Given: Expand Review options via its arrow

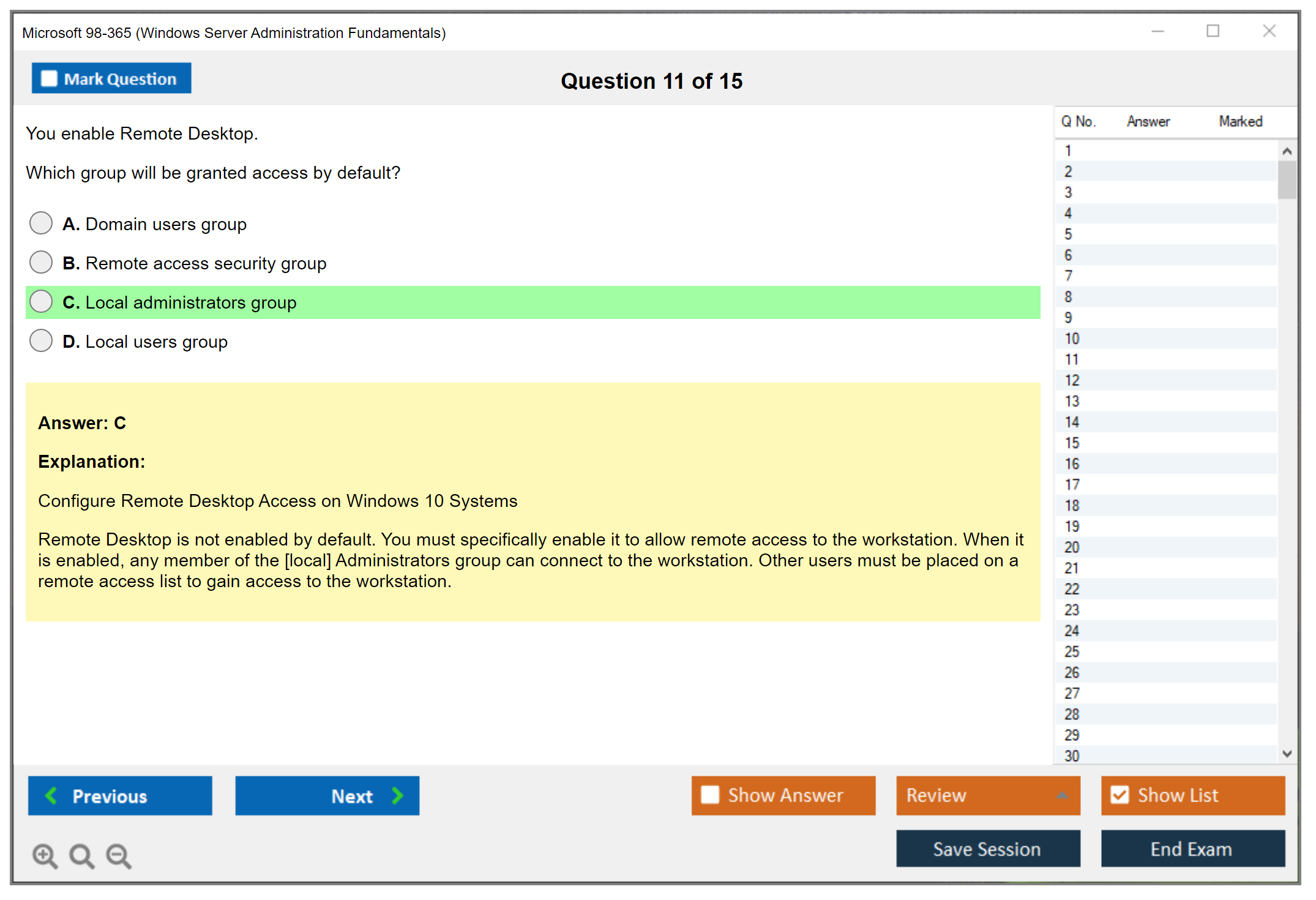Looking at the screenshot, I should click(1062, 795).
